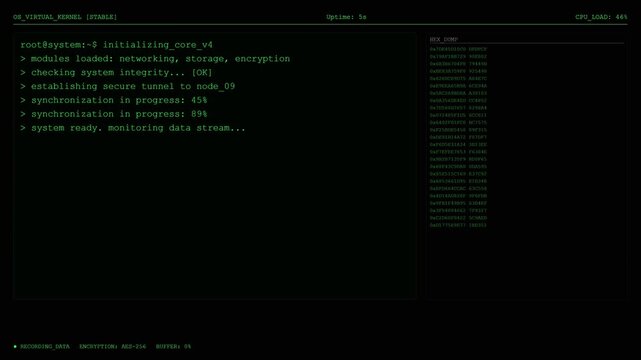Click 'synchronization in progress: 45%' line

[114, 101]
